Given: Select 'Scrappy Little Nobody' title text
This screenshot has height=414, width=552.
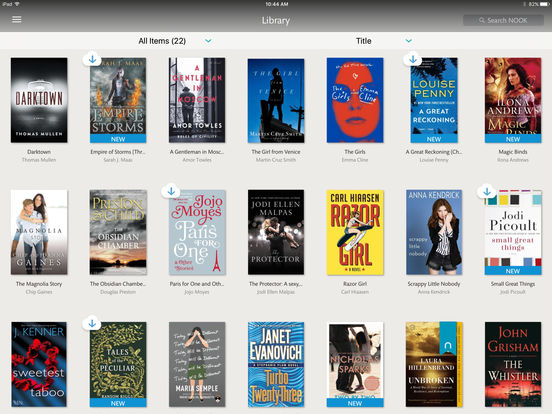Looking at the screenshot, I should (x=434, y=284).
